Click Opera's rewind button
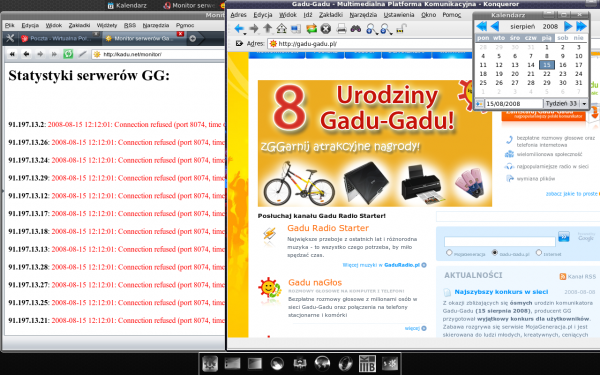 click(12, 54)
